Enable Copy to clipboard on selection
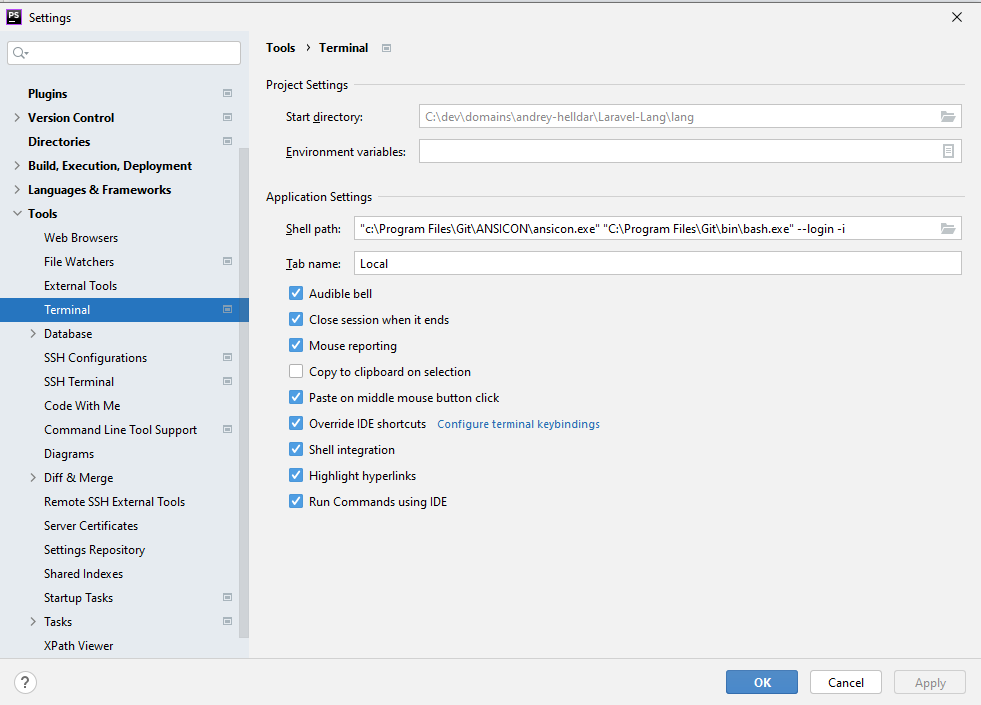981x705 pixels. [x=296, y=371]
